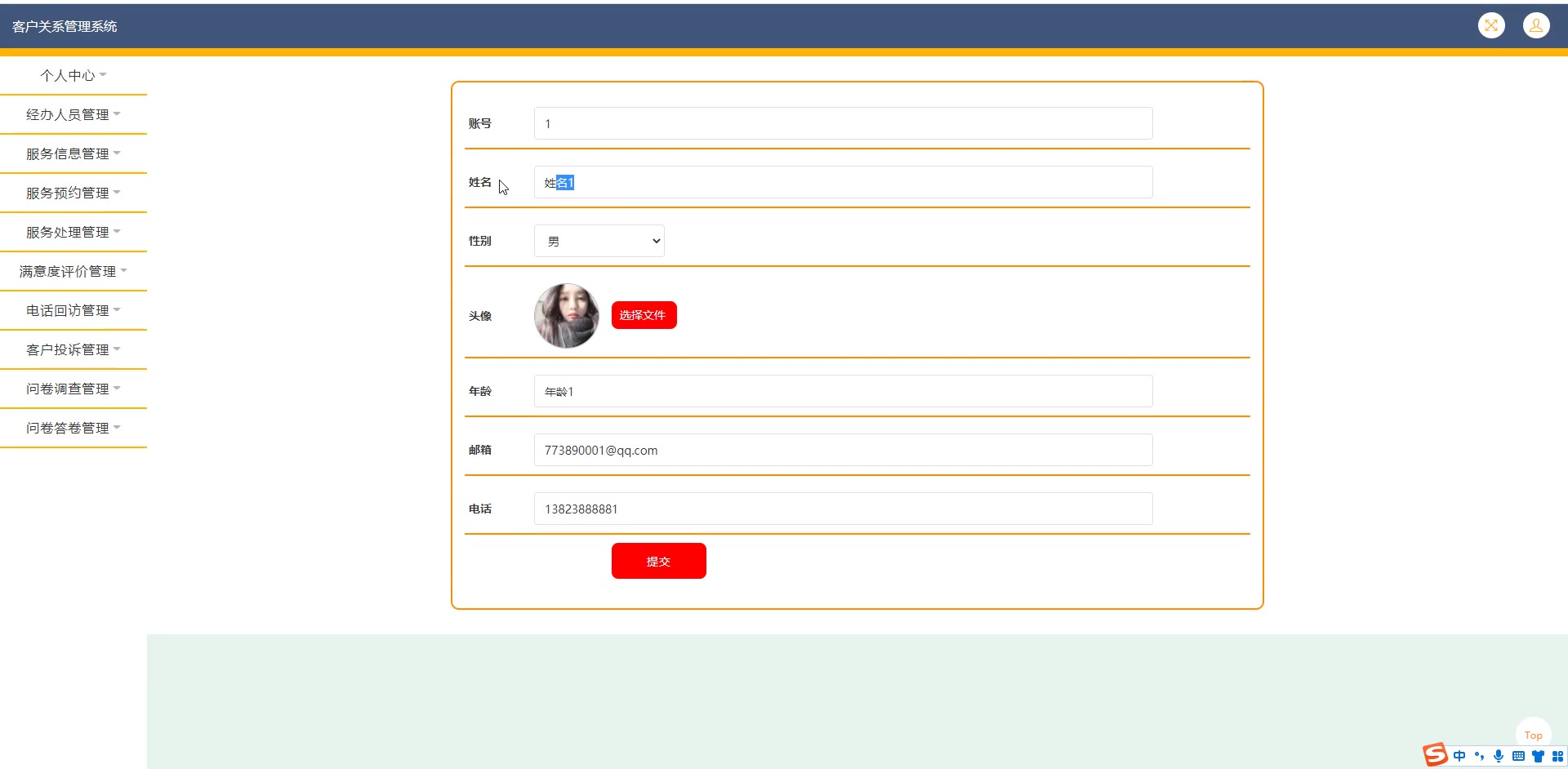This screenshot has height=769, width=1568.
Task: Click the 账号 input field
Action: [843, 123]
